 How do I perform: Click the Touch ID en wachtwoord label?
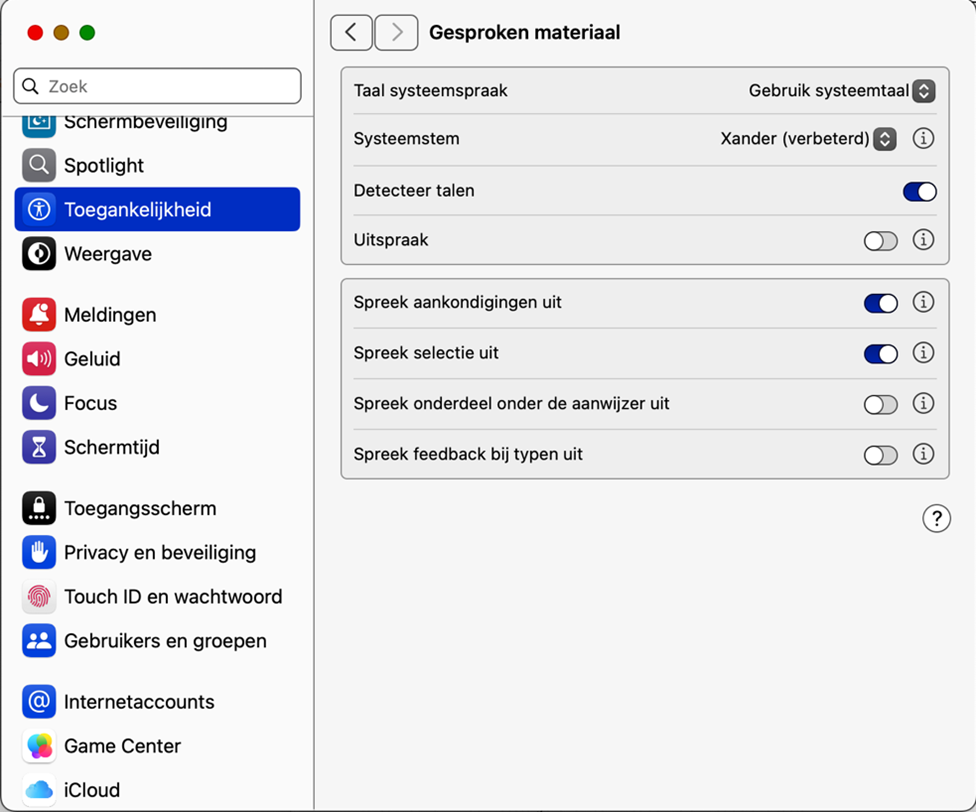point(173,597)
